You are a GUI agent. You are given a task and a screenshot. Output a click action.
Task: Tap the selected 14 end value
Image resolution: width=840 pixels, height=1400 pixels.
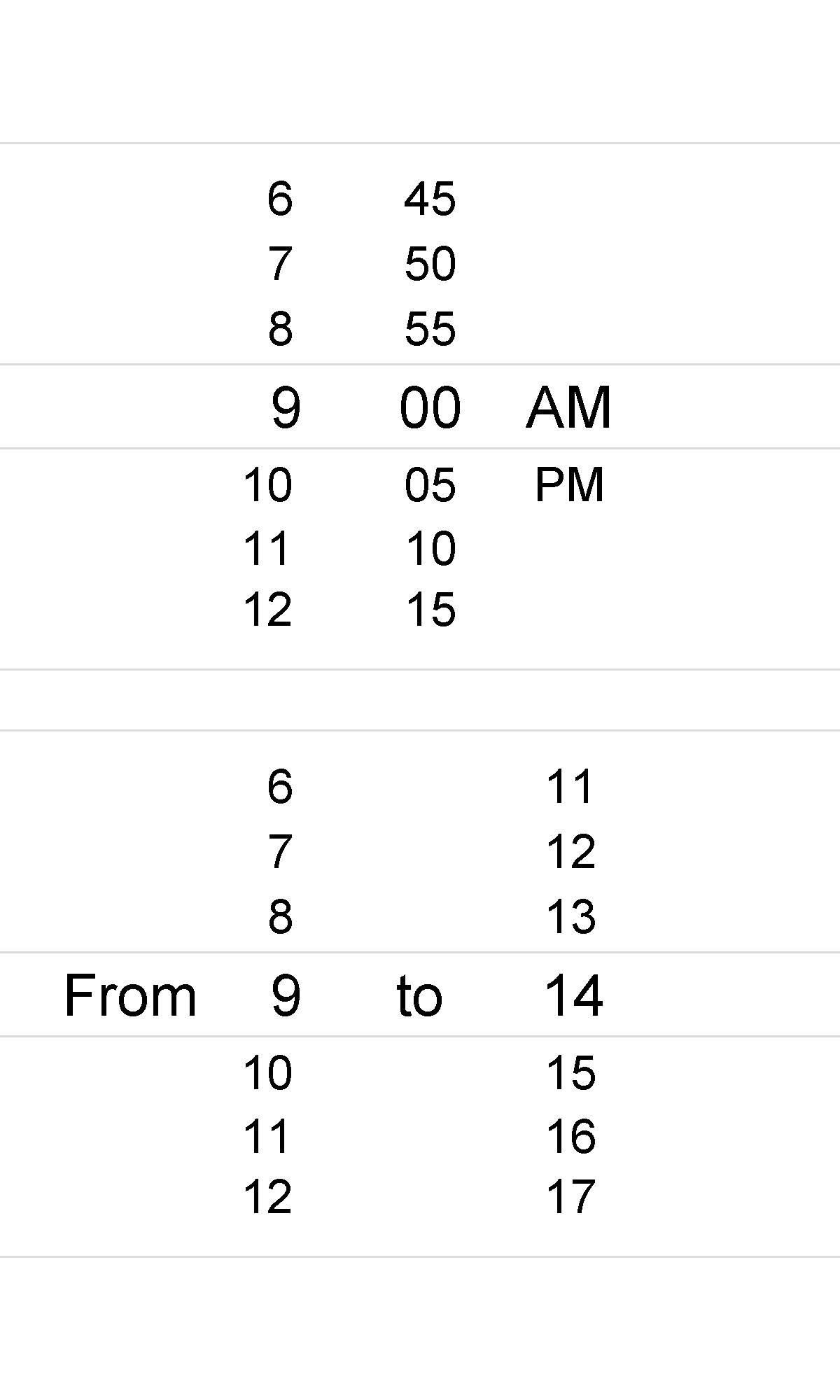[x=573, y=995]
